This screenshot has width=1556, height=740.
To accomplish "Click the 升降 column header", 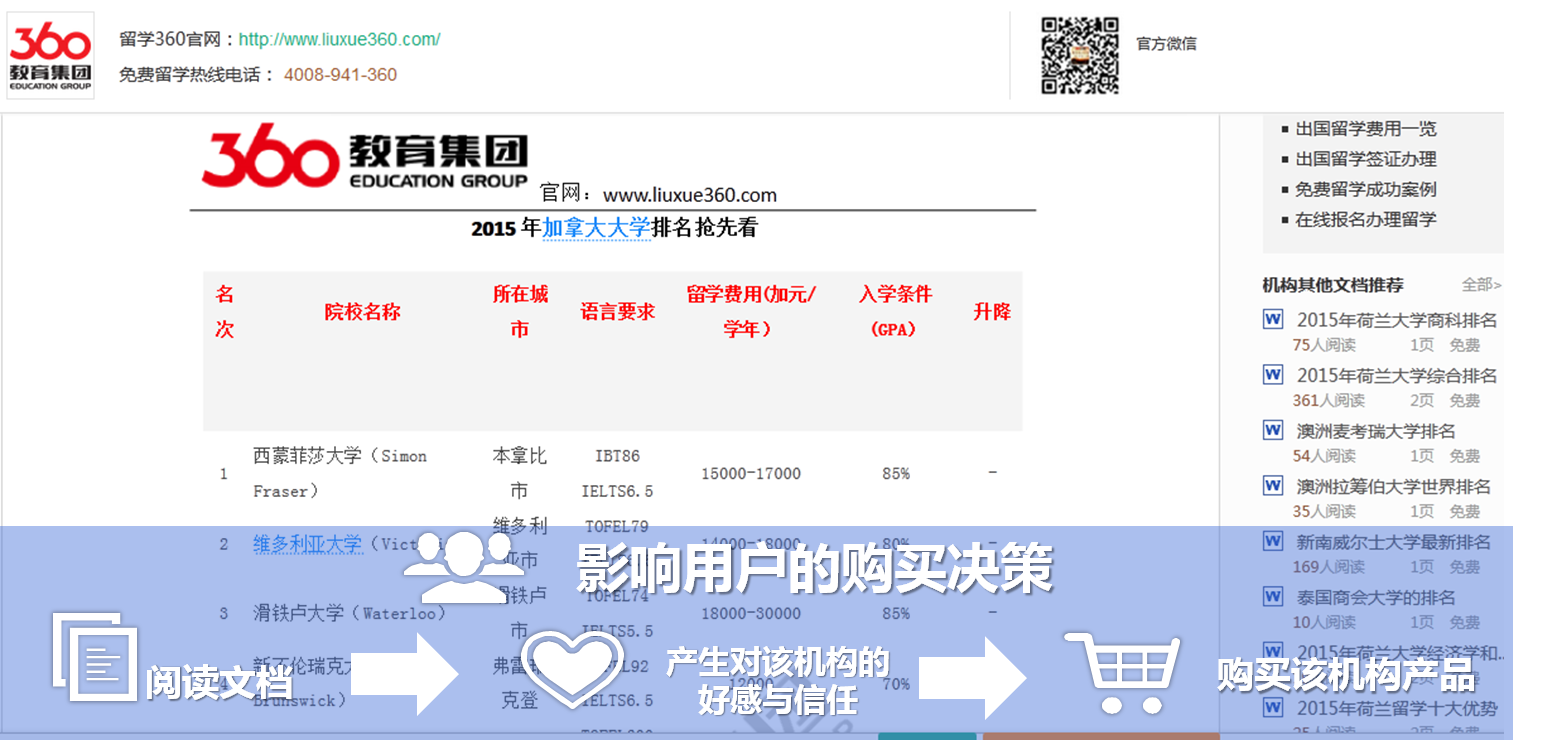I will point(992,312).
